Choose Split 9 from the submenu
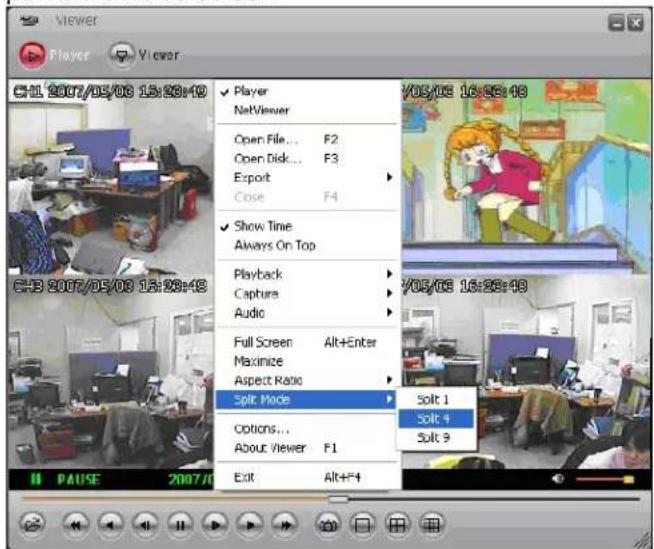This screenshot has width=654, height=549. [x=434, y=438]
